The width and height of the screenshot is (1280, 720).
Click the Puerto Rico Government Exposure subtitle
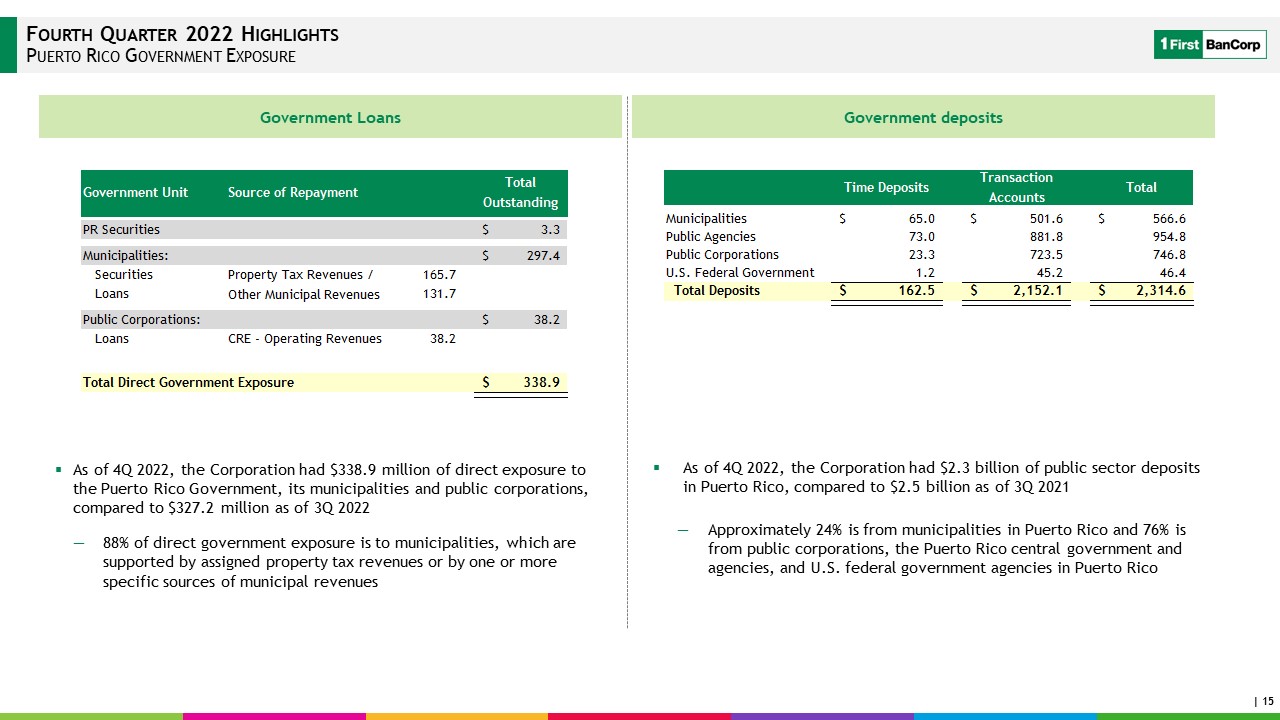click(x=160, y=56)
